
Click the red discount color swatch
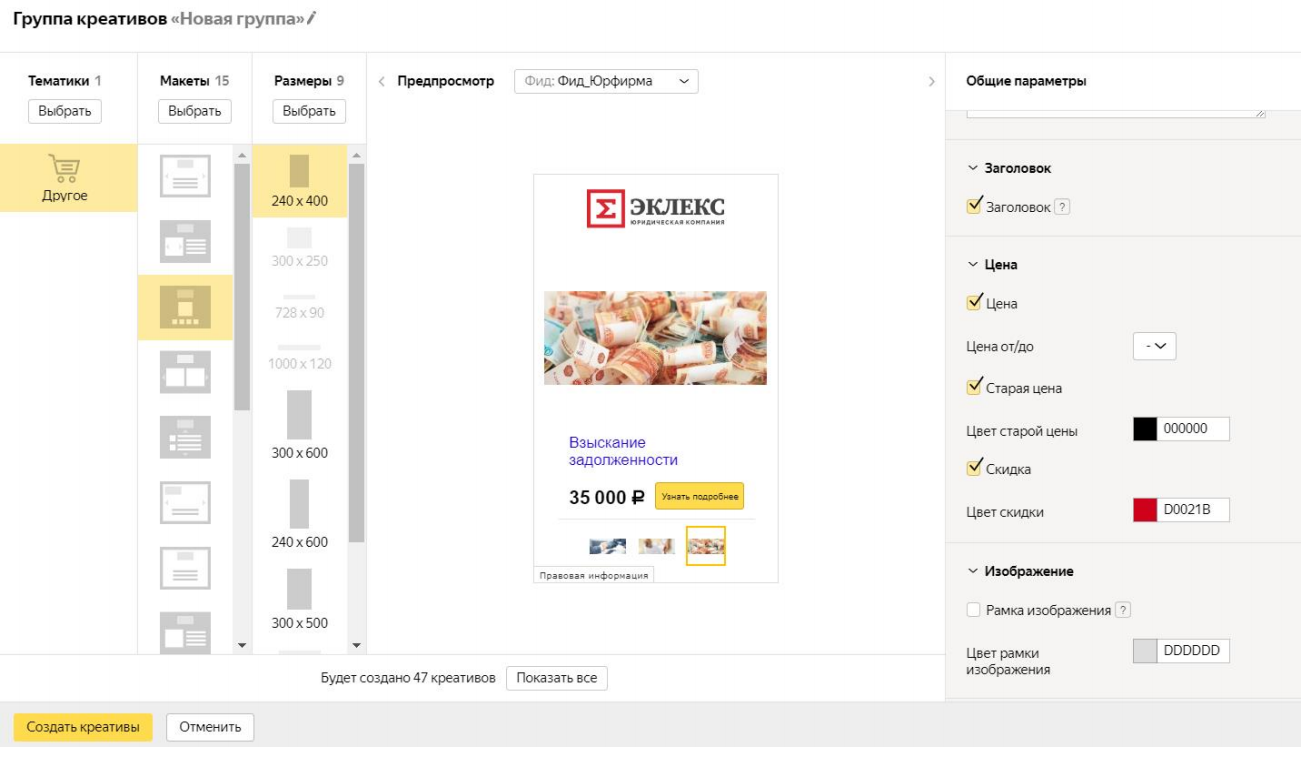[x=1144, y=511]
